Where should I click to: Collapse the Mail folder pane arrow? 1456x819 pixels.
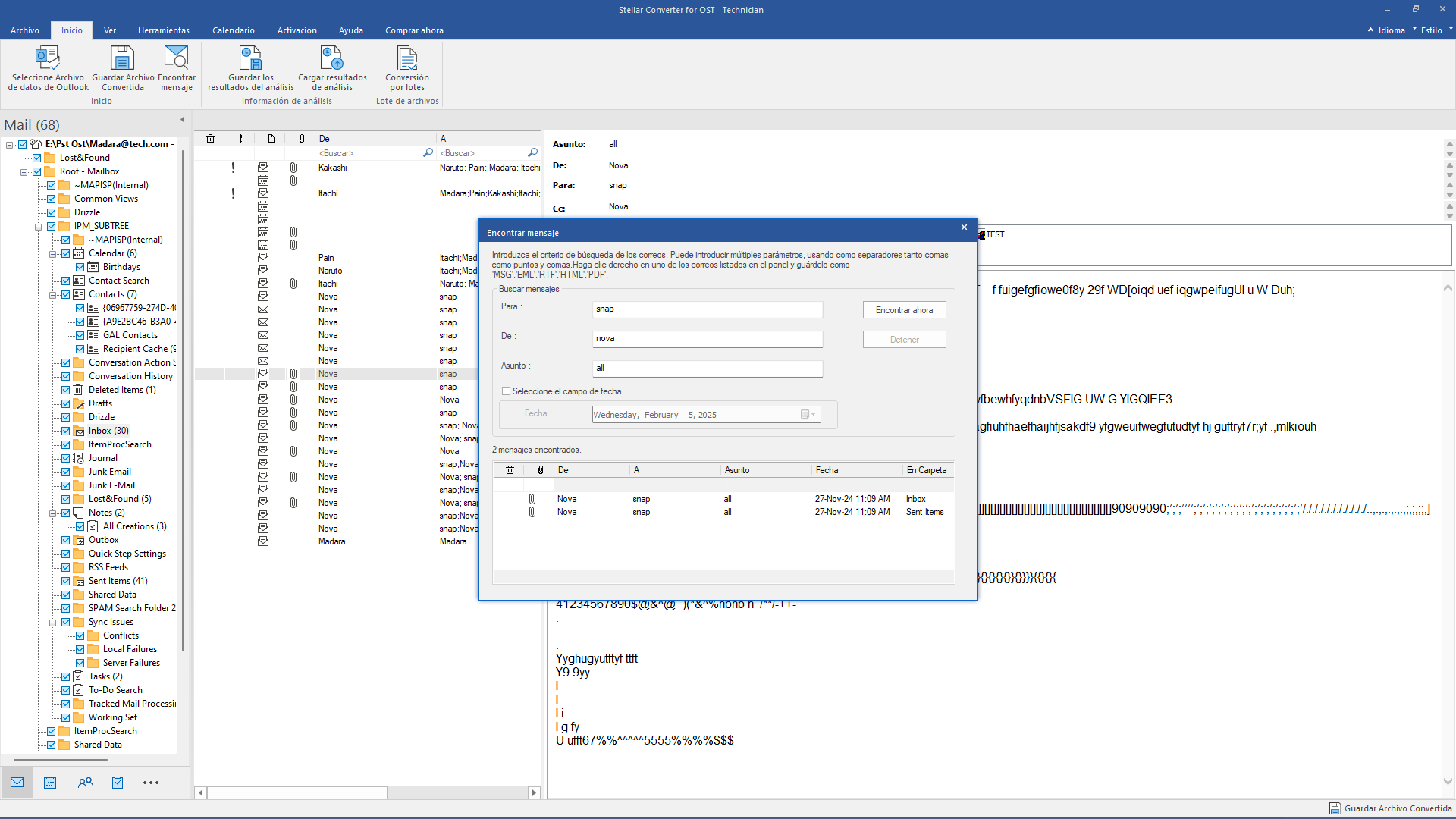[182, 120]
